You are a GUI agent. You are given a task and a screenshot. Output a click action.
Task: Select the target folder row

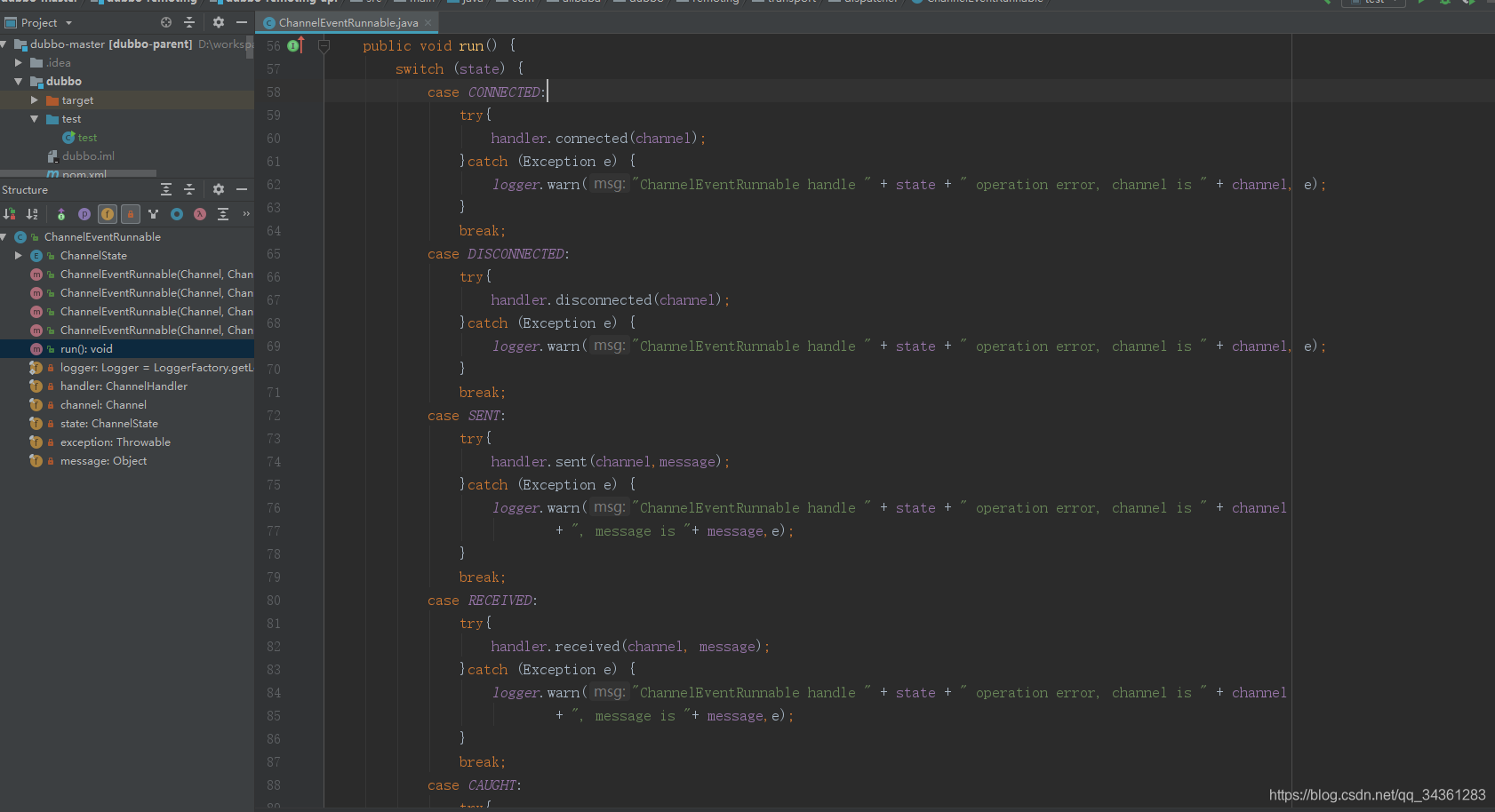127,100
